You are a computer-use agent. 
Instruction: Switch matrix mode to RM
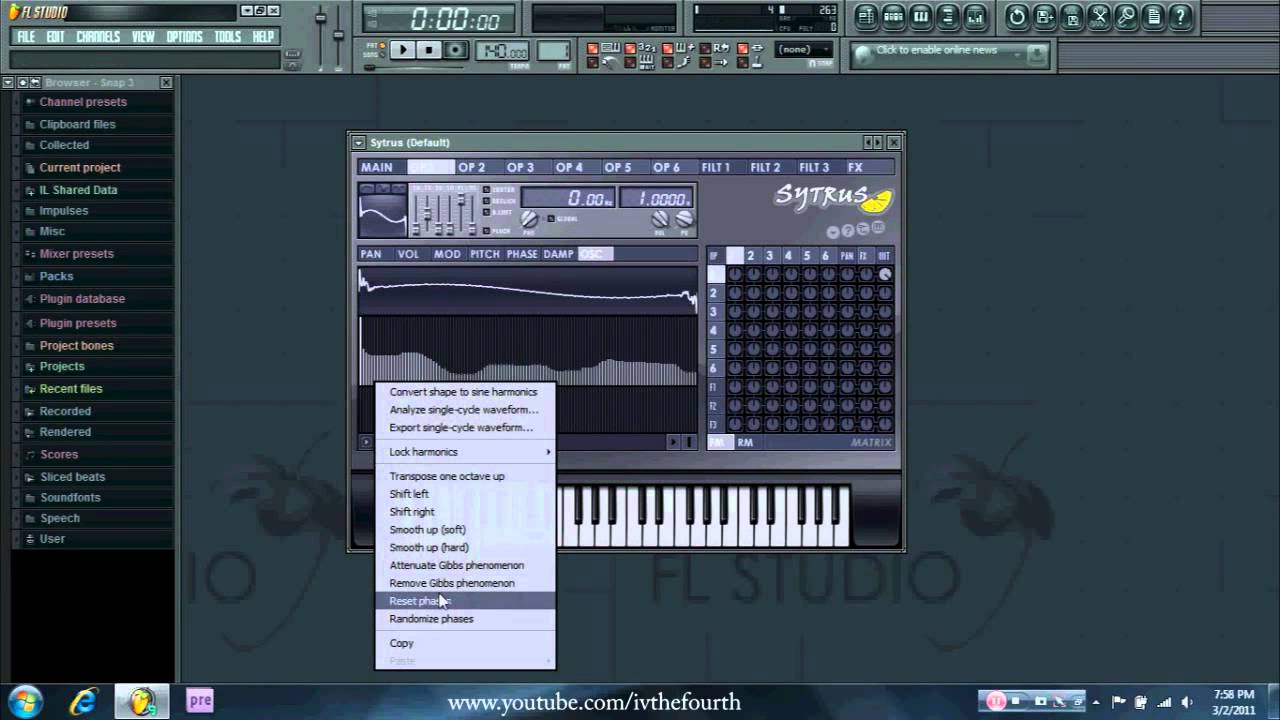coord(745,442)
